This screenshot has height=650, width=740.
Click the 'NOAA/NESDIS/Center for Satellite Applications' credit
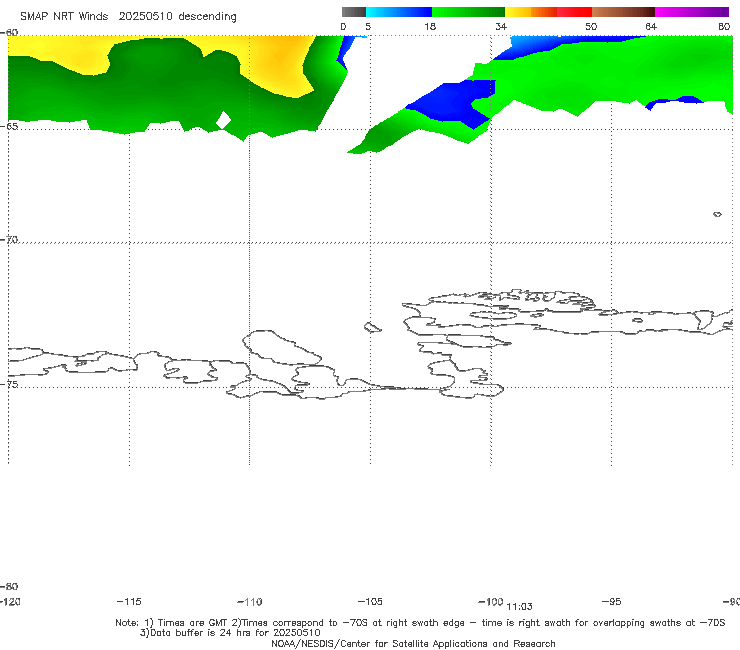413,643
